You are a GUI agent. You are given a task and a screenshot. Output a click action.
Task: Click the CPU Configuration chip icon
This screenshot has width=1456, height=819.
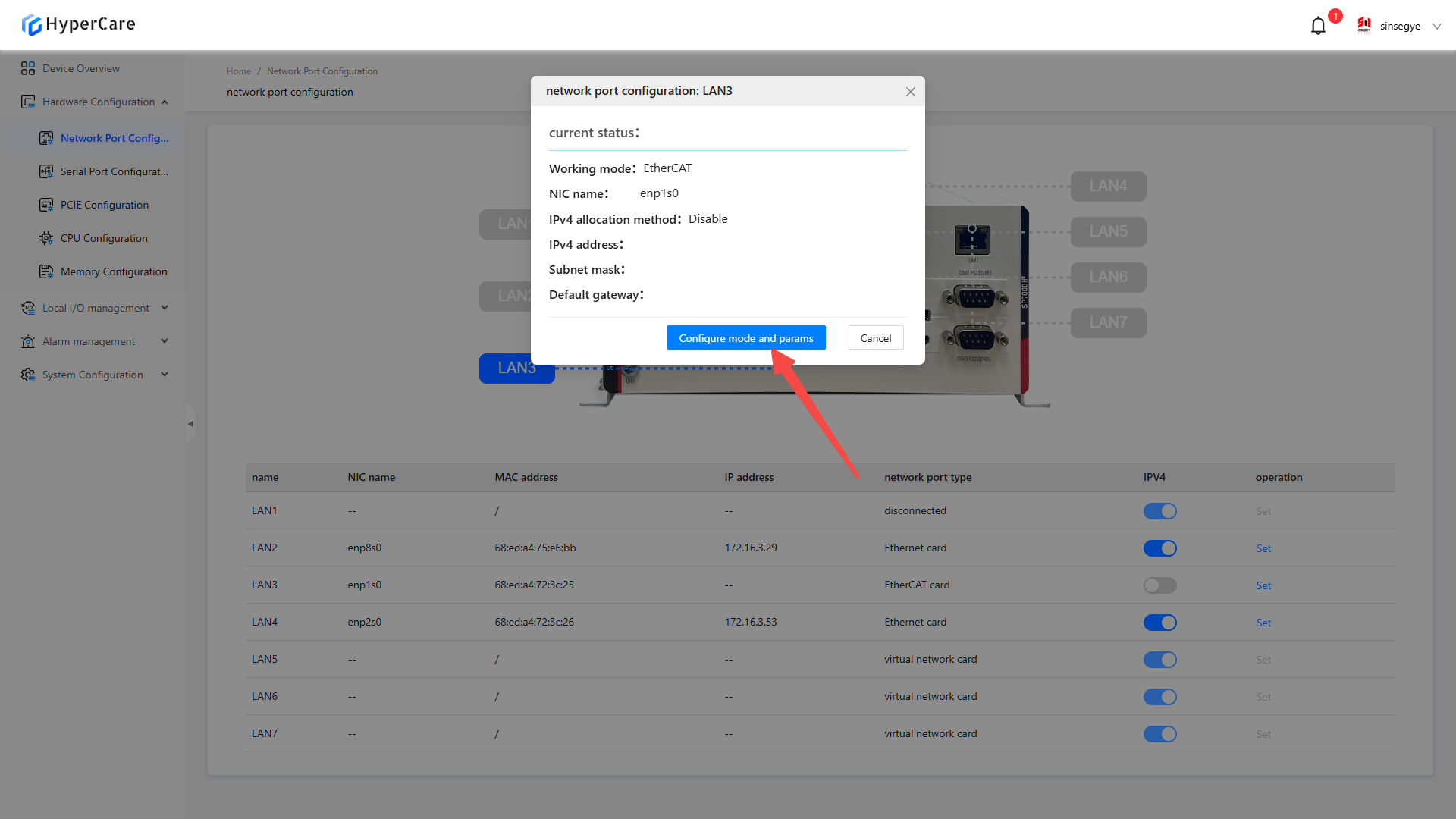click(46, 238)
